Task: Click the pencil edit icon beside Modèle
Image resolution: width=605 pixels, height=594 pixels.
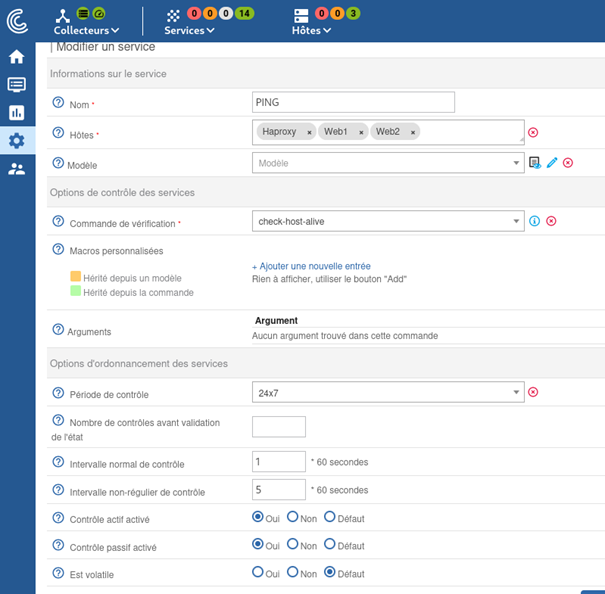Action: click(x=551, y=163)
